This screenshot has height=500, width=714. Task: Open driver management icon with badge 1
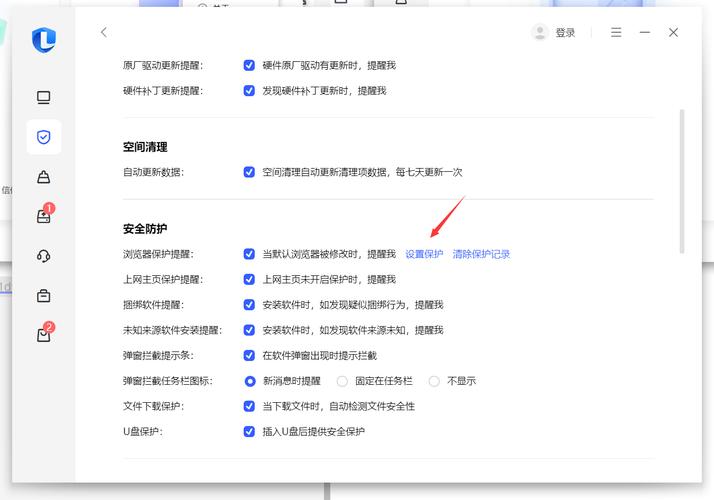pos(45,215)
